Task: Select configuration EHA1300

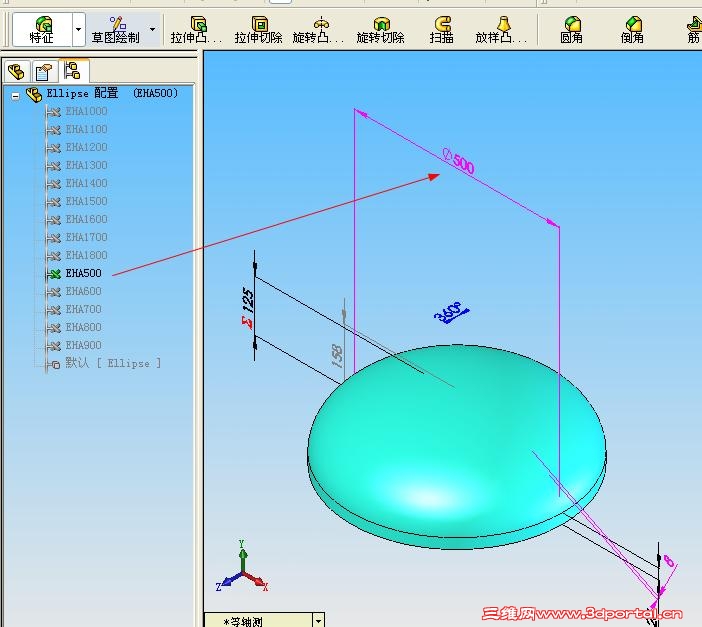Action: coord(86,165)
